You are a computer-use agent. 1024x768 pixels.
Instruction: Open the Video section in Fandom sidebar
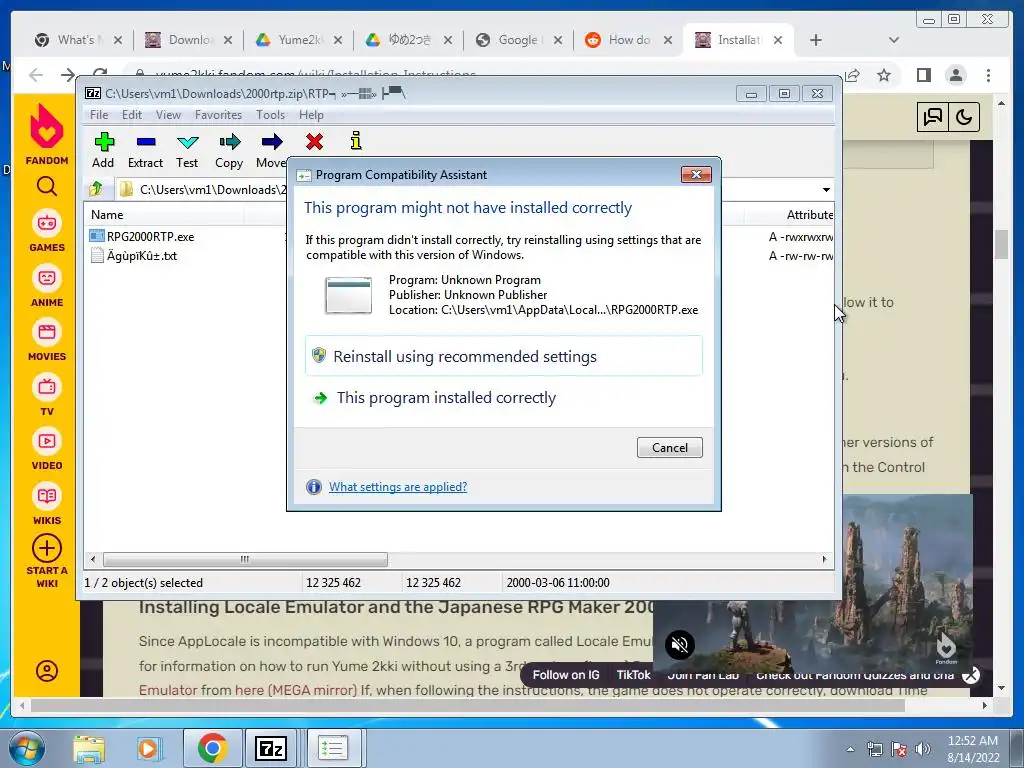tap(46, 449)
